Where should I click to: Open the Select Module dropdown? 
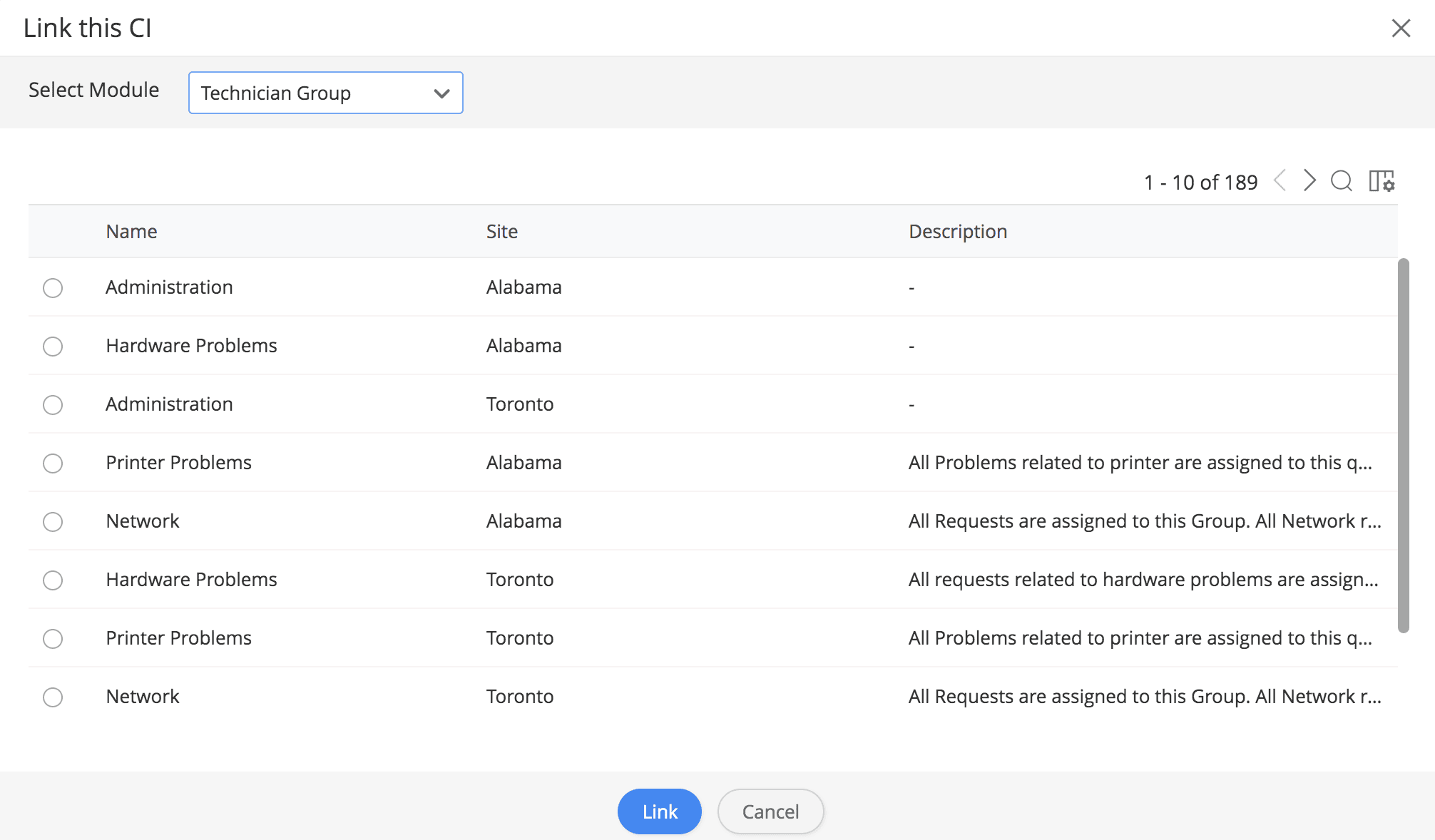(325, 93)
